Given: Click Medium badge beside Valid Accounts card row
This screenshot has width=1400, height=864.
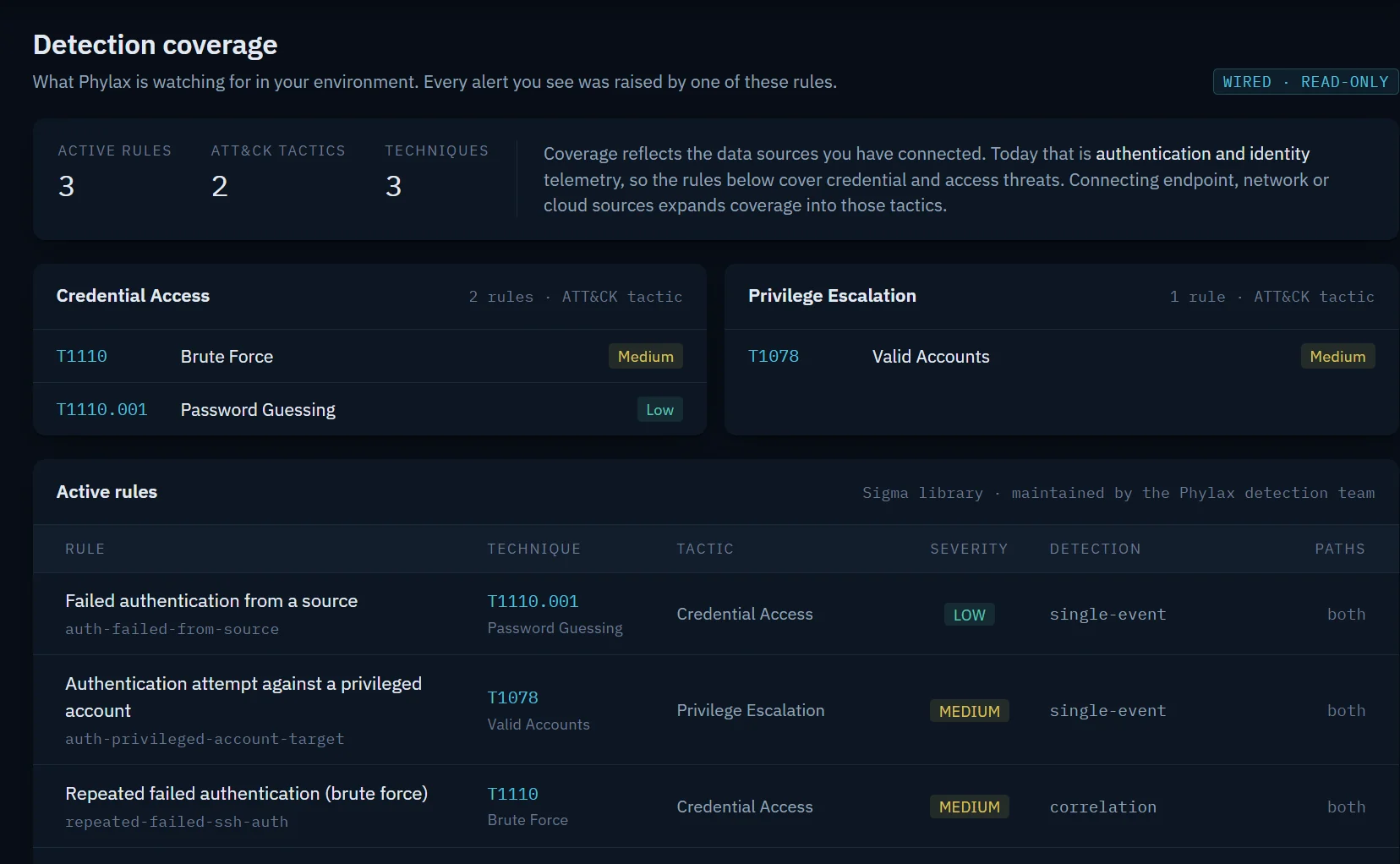Looking at the screenshot, I should point(1337,357).
